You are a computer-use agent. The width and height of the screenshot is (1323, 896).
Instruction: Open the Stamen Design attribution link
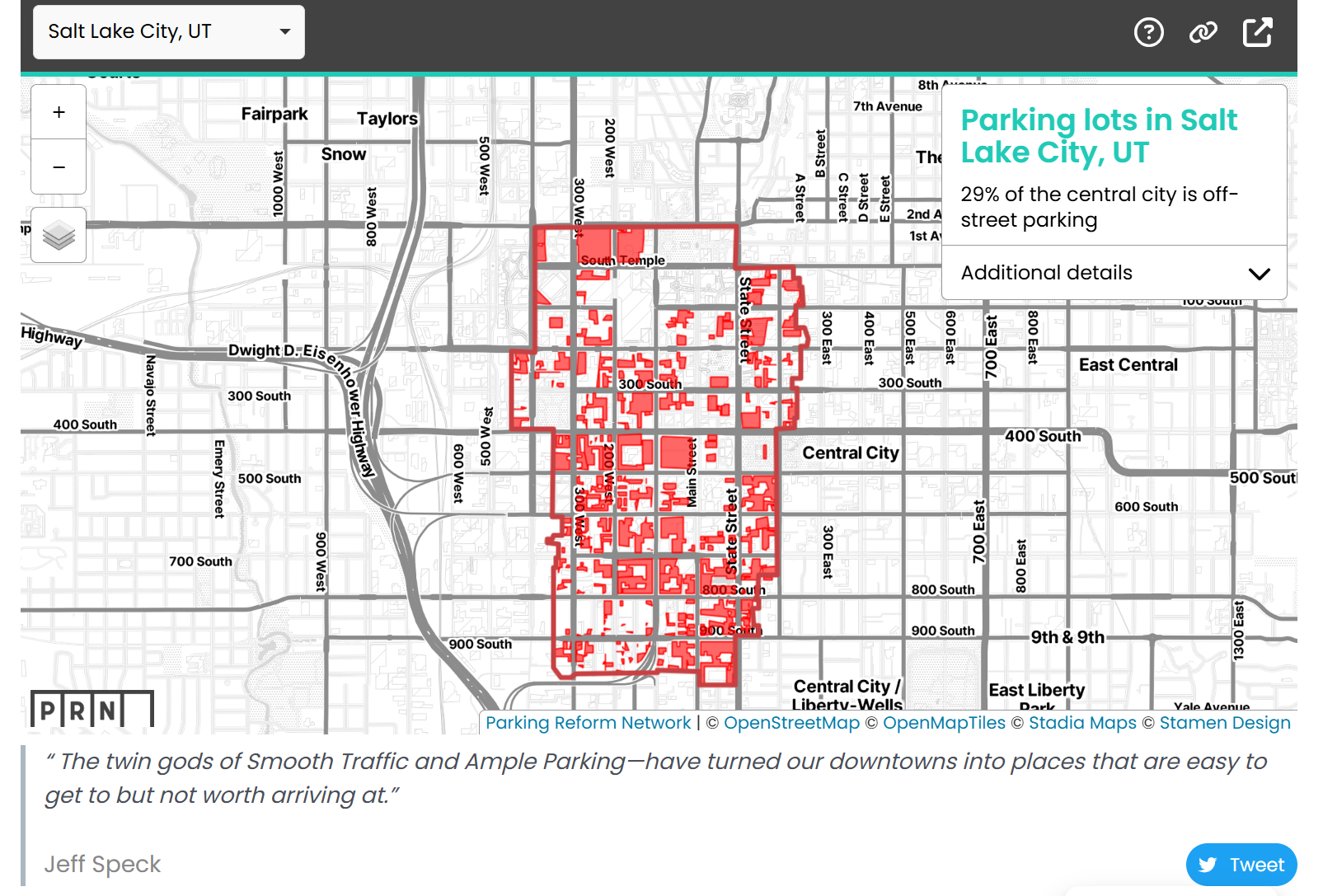coord(1225,723)
